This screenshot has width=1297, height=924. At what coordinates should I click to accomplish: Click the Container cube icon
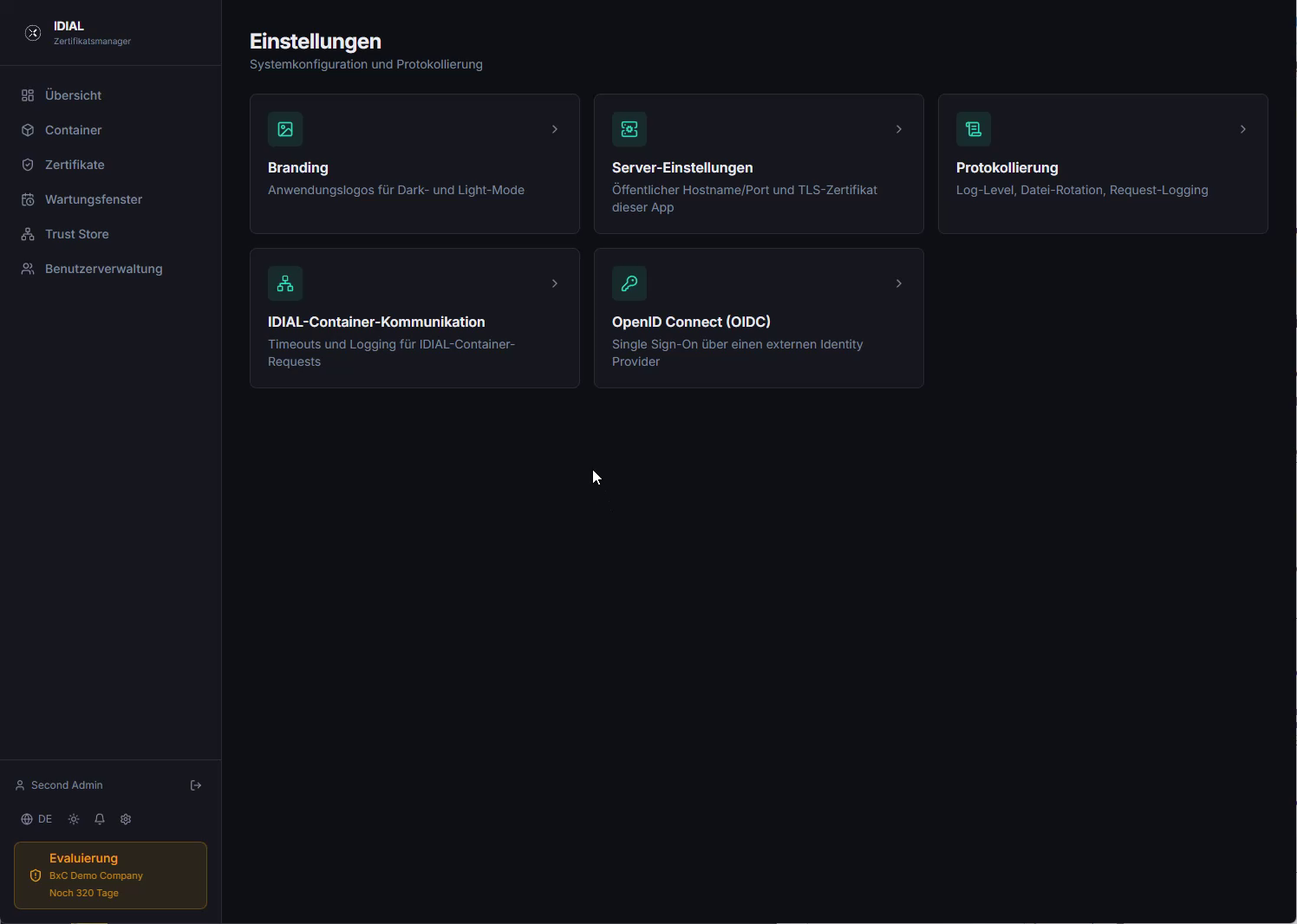(28, 130)
